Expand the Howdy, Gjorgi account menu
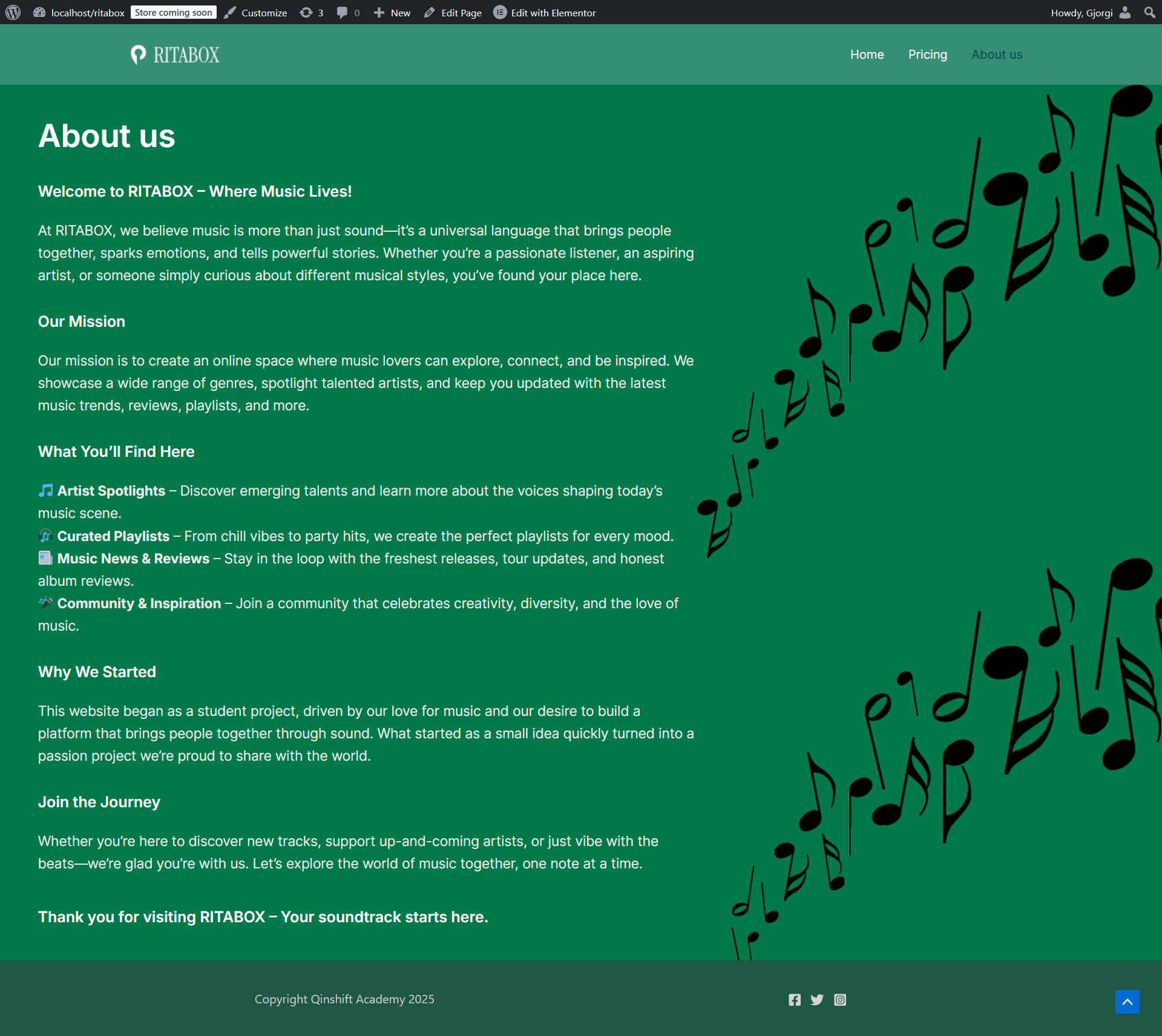 [1081, 13]
